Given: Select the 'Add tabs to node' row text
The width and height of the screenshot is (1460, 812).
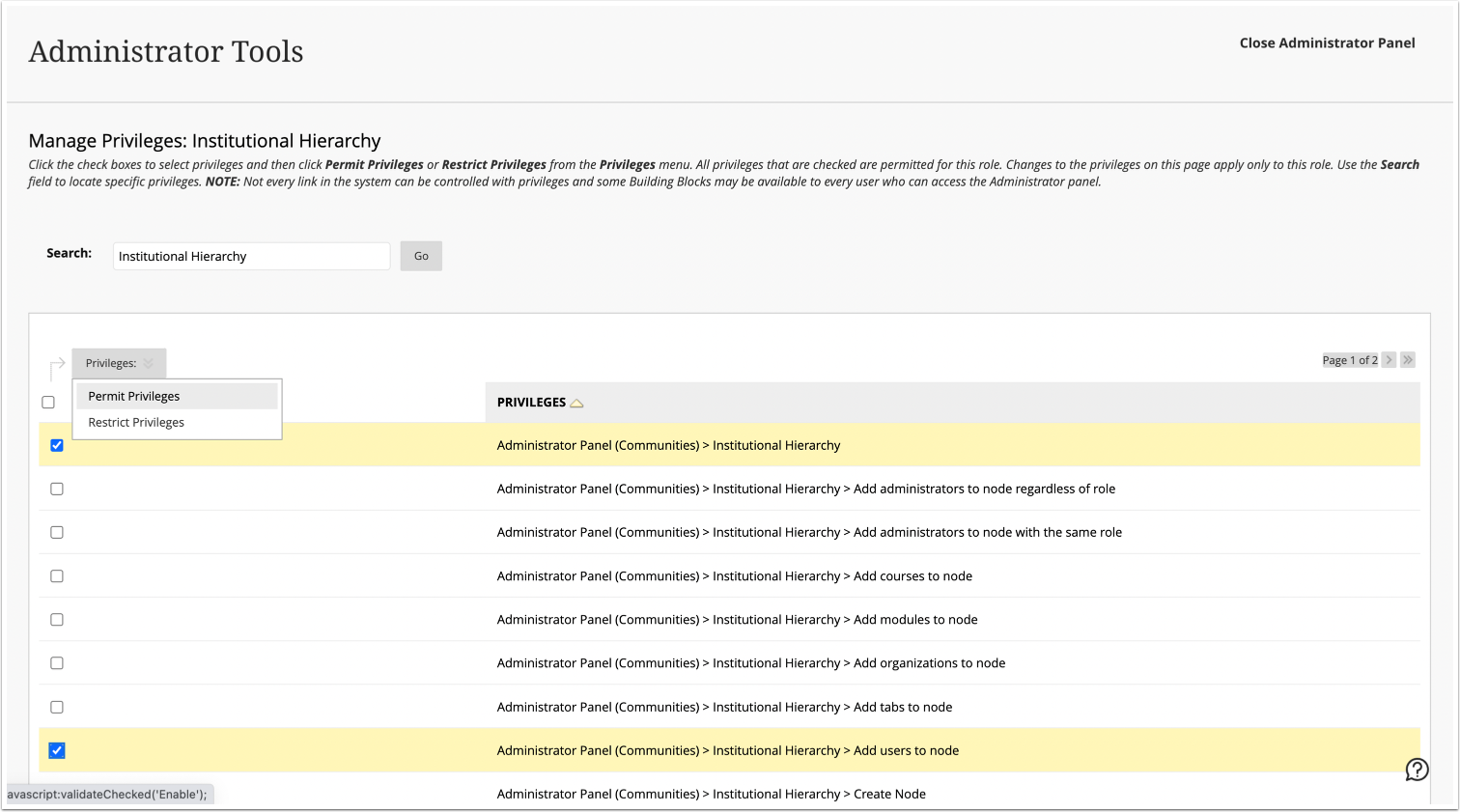Looking at the screenshot, I should tap(724, 707).
